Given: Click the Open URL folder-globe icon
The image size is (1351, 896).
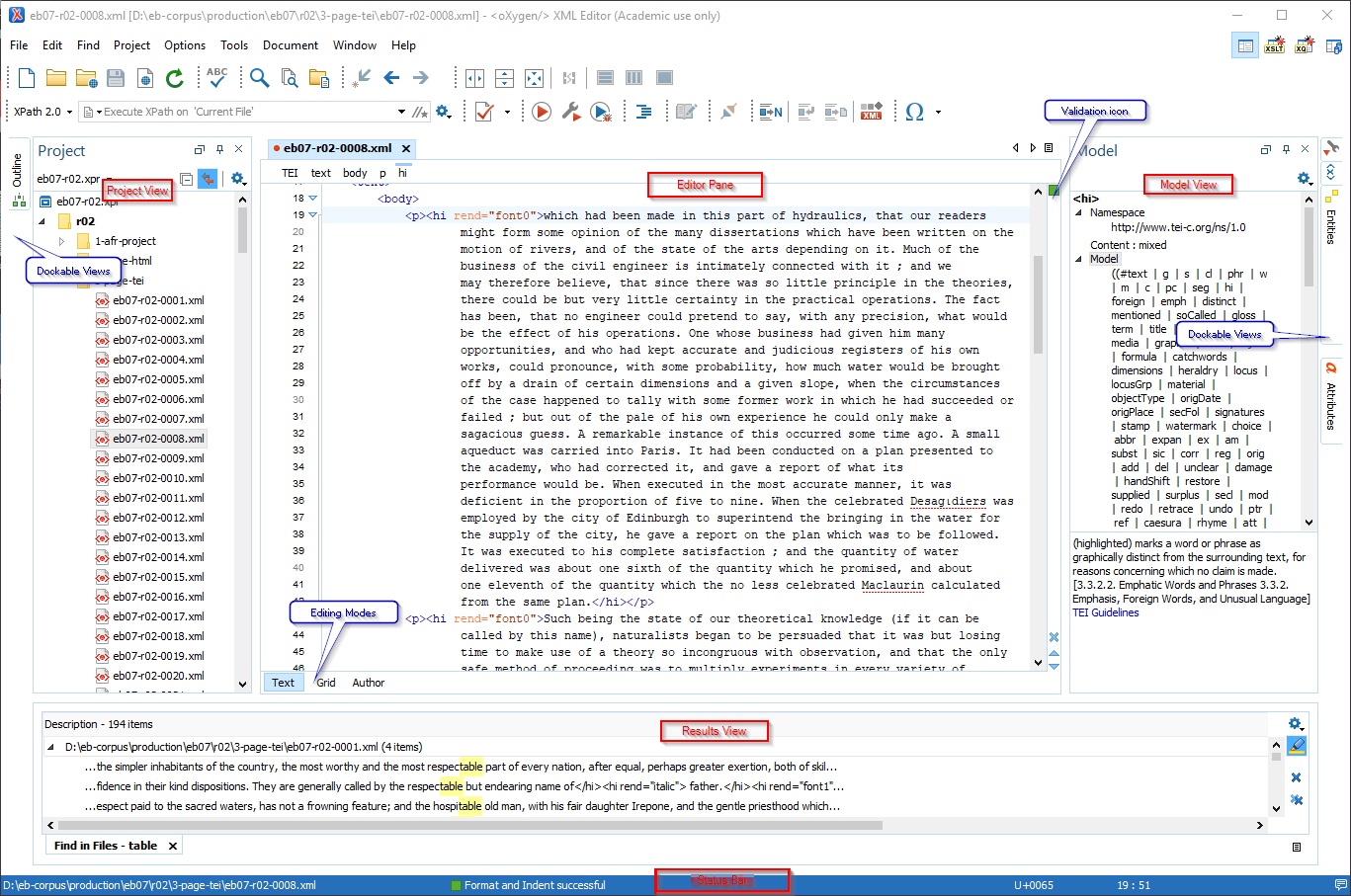Looking at the screenshot, I should (86, 78).
